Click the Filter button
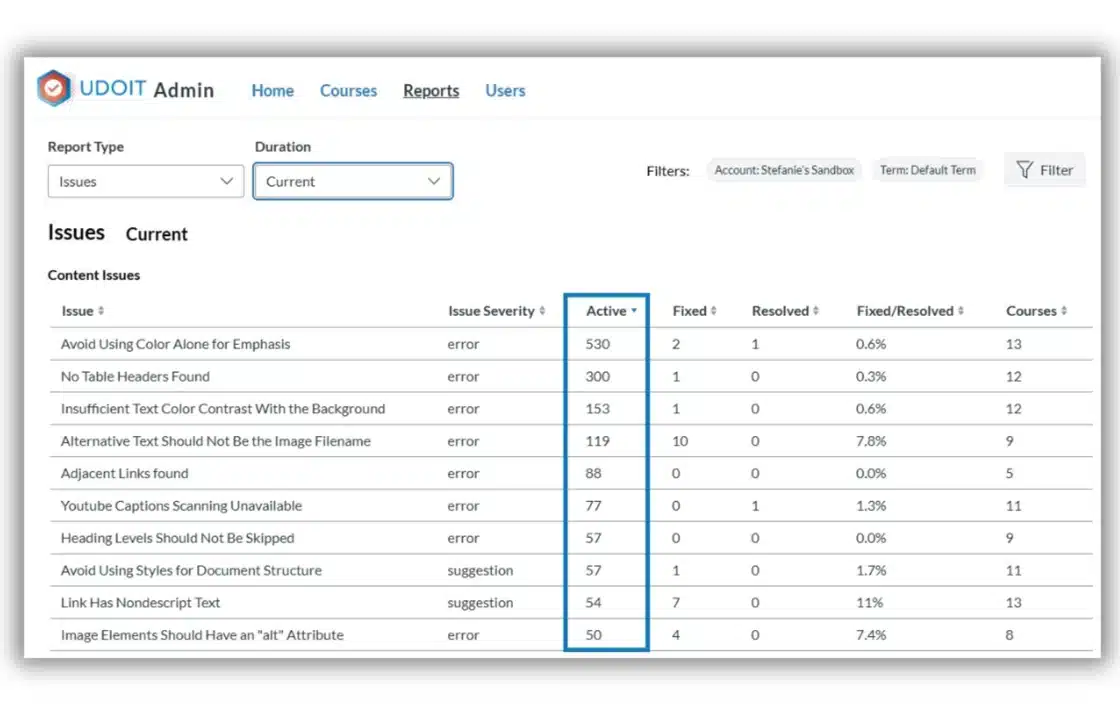Screen dimensions: 1120x712 click(1044, 170)
